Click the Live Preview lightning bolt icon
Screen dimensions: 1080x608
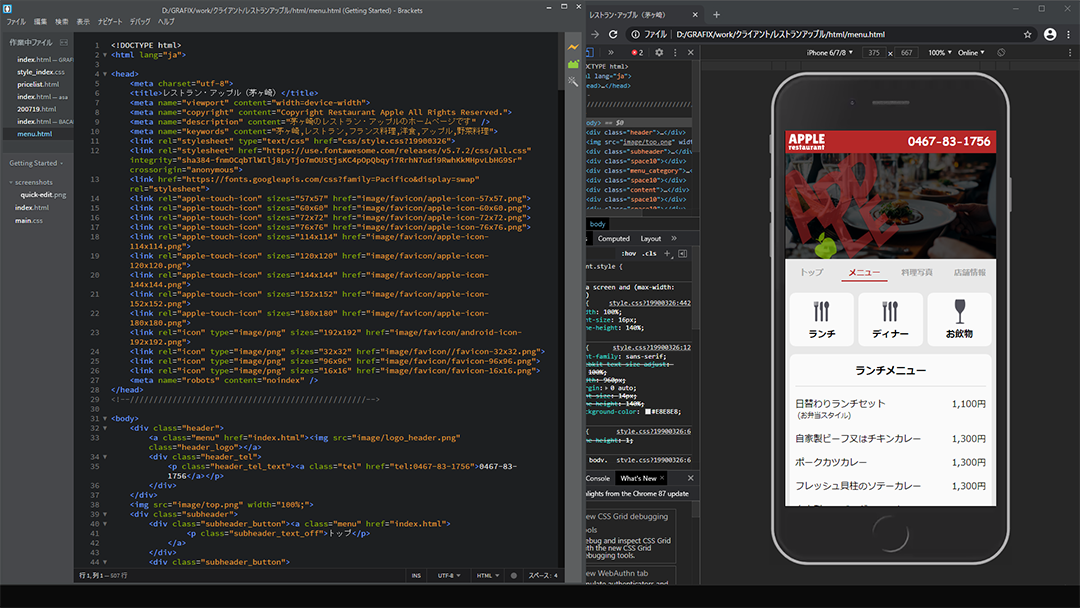(x=573, y=47)
